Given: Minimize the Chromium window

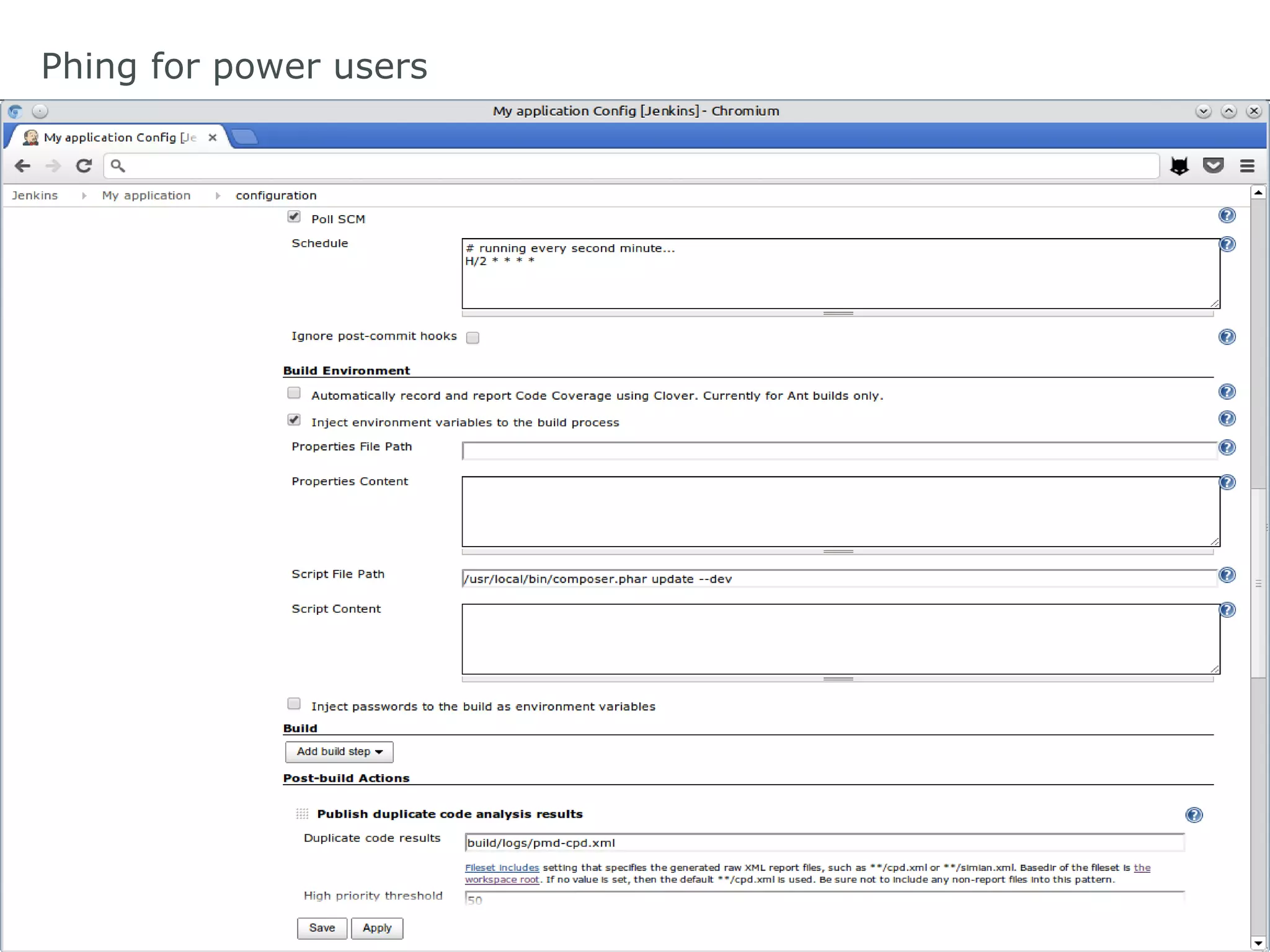Looking at the screenshot, I should (x=1203, y=112).
